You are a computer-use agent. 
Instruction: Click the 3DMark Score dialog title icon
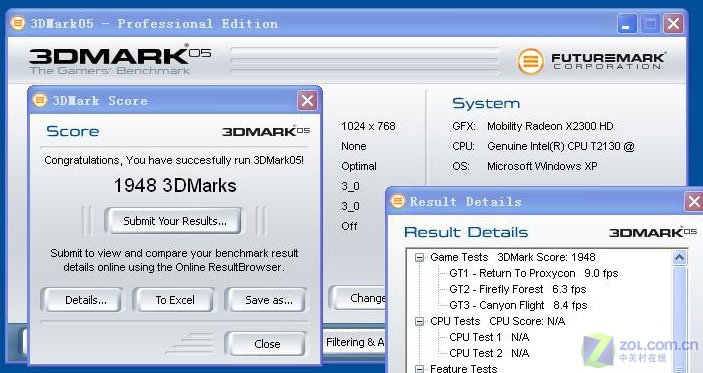coord(40,100)
